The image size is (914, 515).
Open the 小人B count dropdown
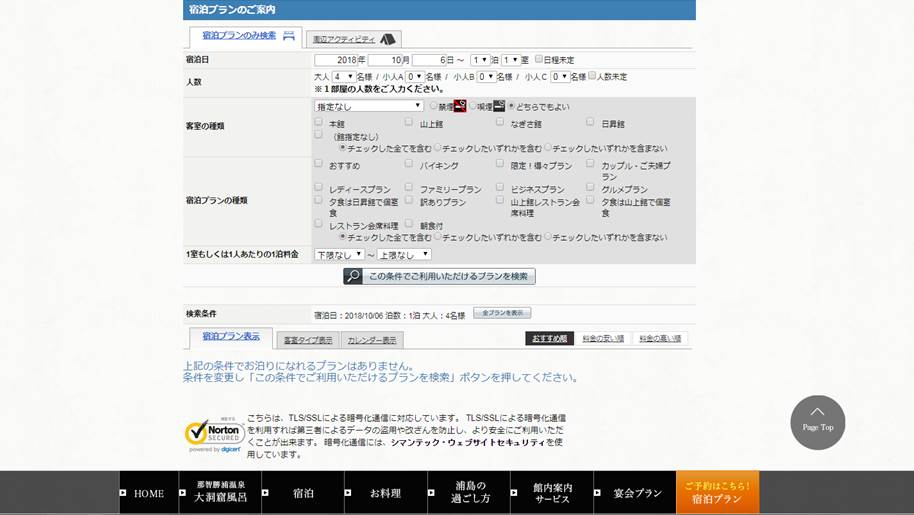tap(486, 76)
